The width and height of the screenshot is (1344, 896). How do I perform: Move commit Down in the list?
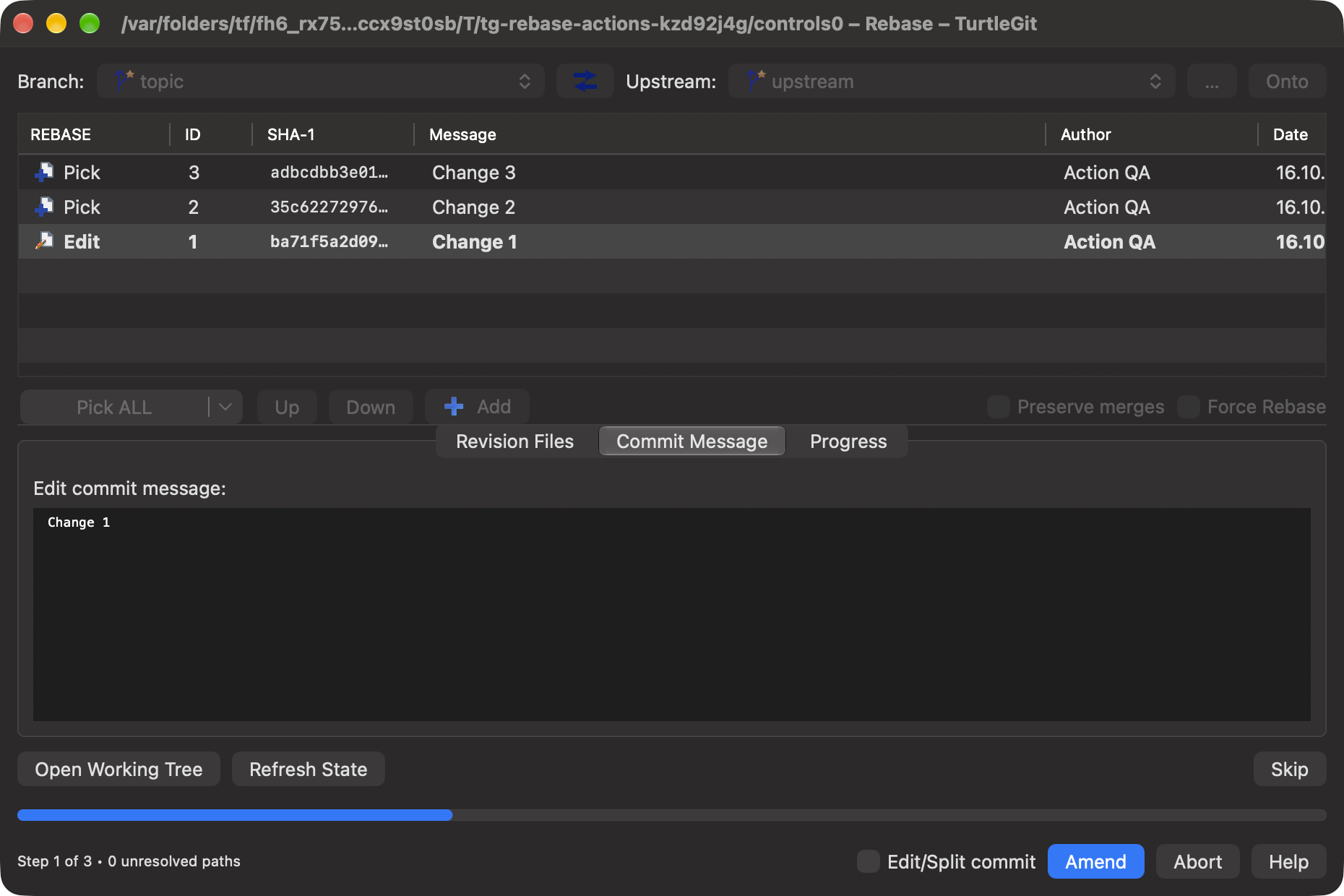[371, 407]
